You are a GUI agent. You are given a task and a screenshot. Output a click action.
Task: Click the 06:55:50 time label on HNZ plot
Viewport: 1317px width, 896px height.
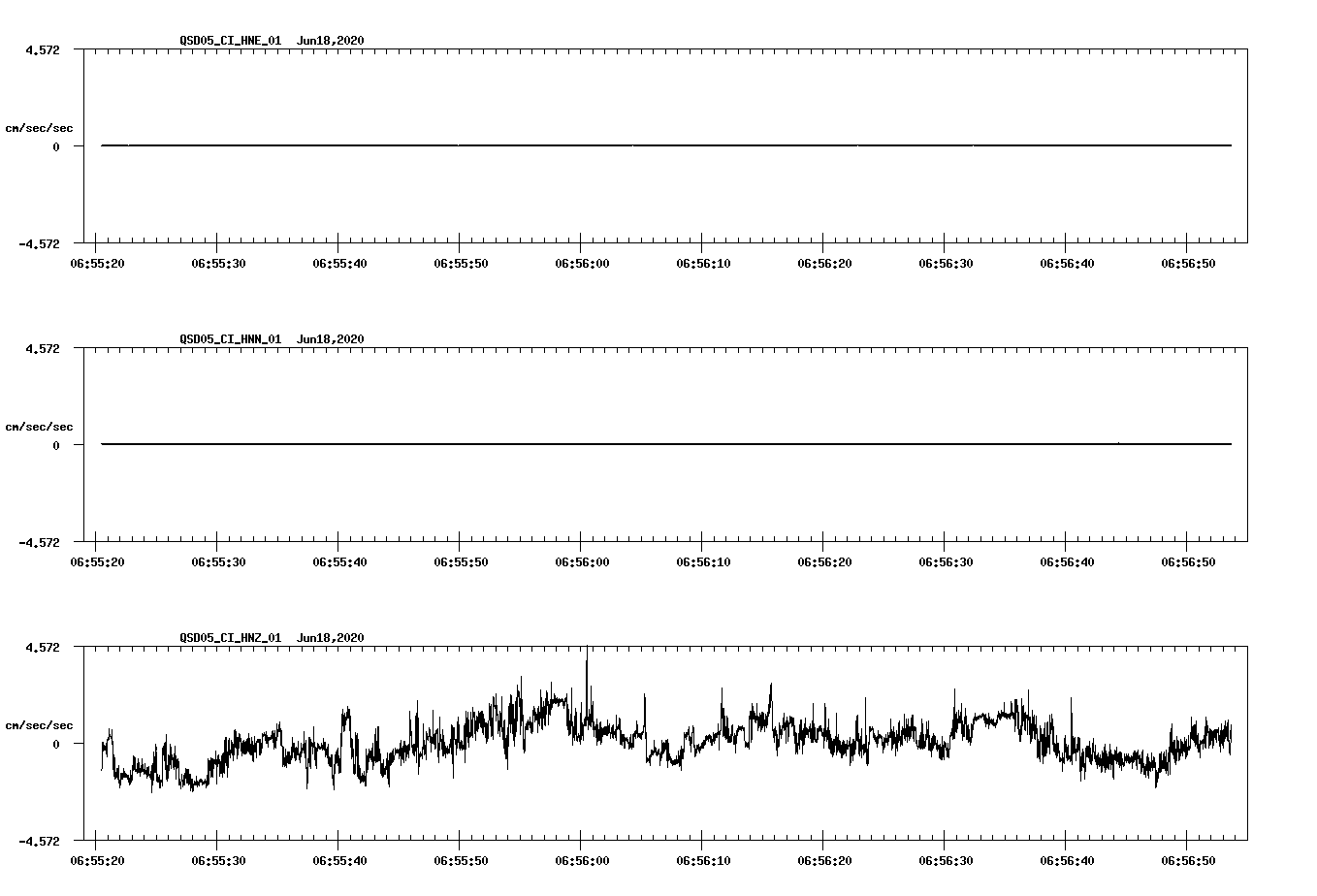pyautogui.click(x=460, y=861)
